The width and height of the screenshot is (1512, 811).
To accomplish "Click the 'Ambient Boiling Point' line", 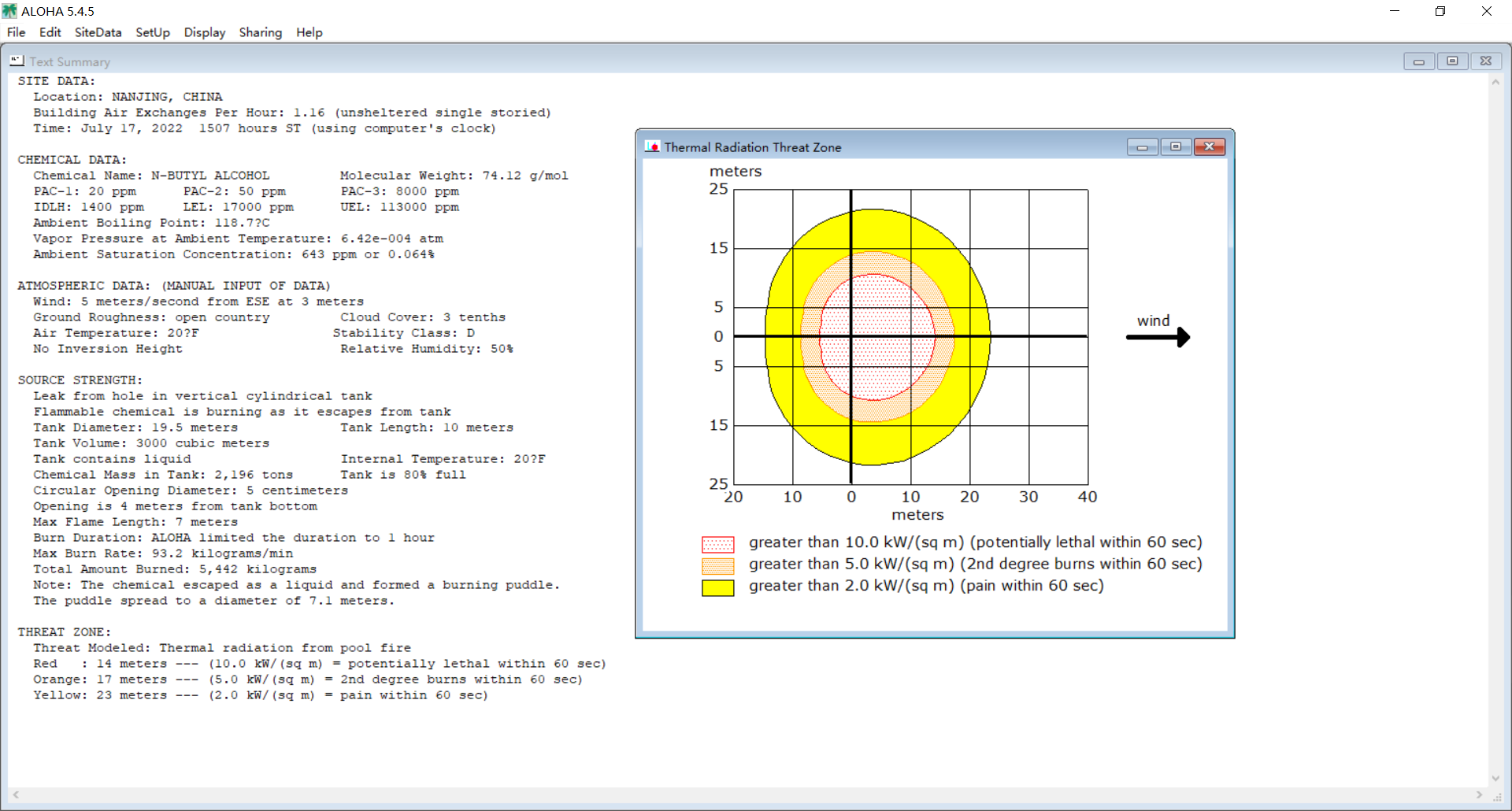I will (151, 223).
